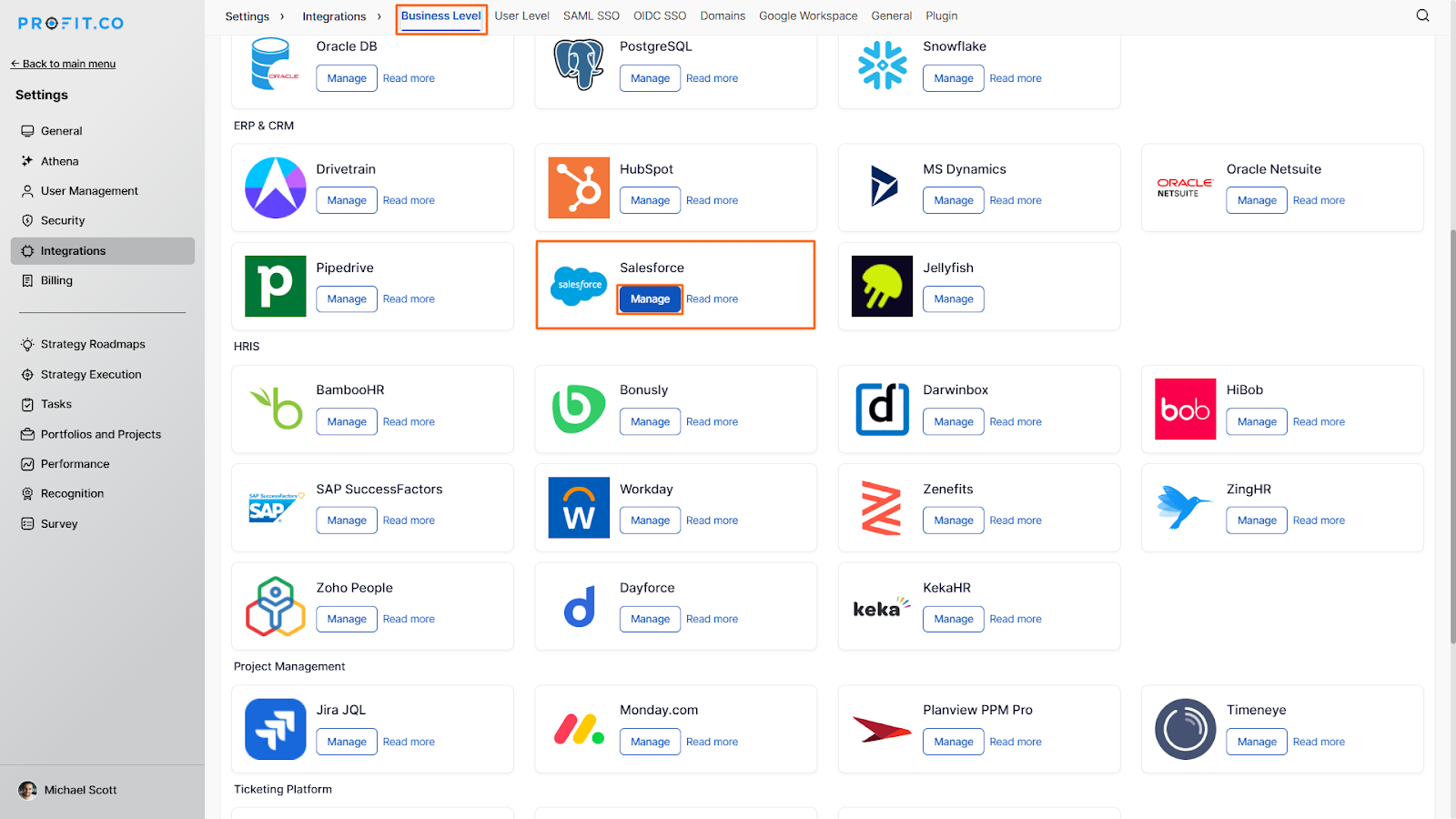Click Manage for BambooHR
Screen dimensions: 1456x819
tap(347, 421)
